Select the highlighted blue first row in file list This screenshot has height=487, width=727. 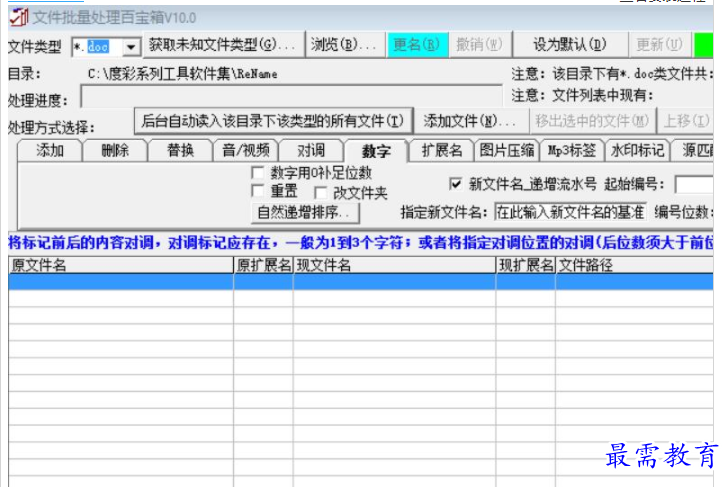point(361,282)
